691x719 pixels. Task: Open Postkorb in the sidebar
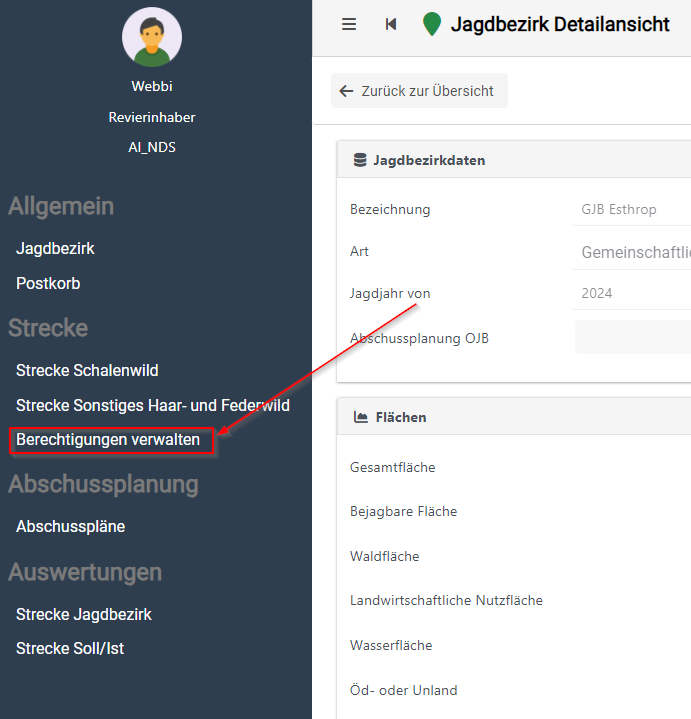click(x=48, y=283)
